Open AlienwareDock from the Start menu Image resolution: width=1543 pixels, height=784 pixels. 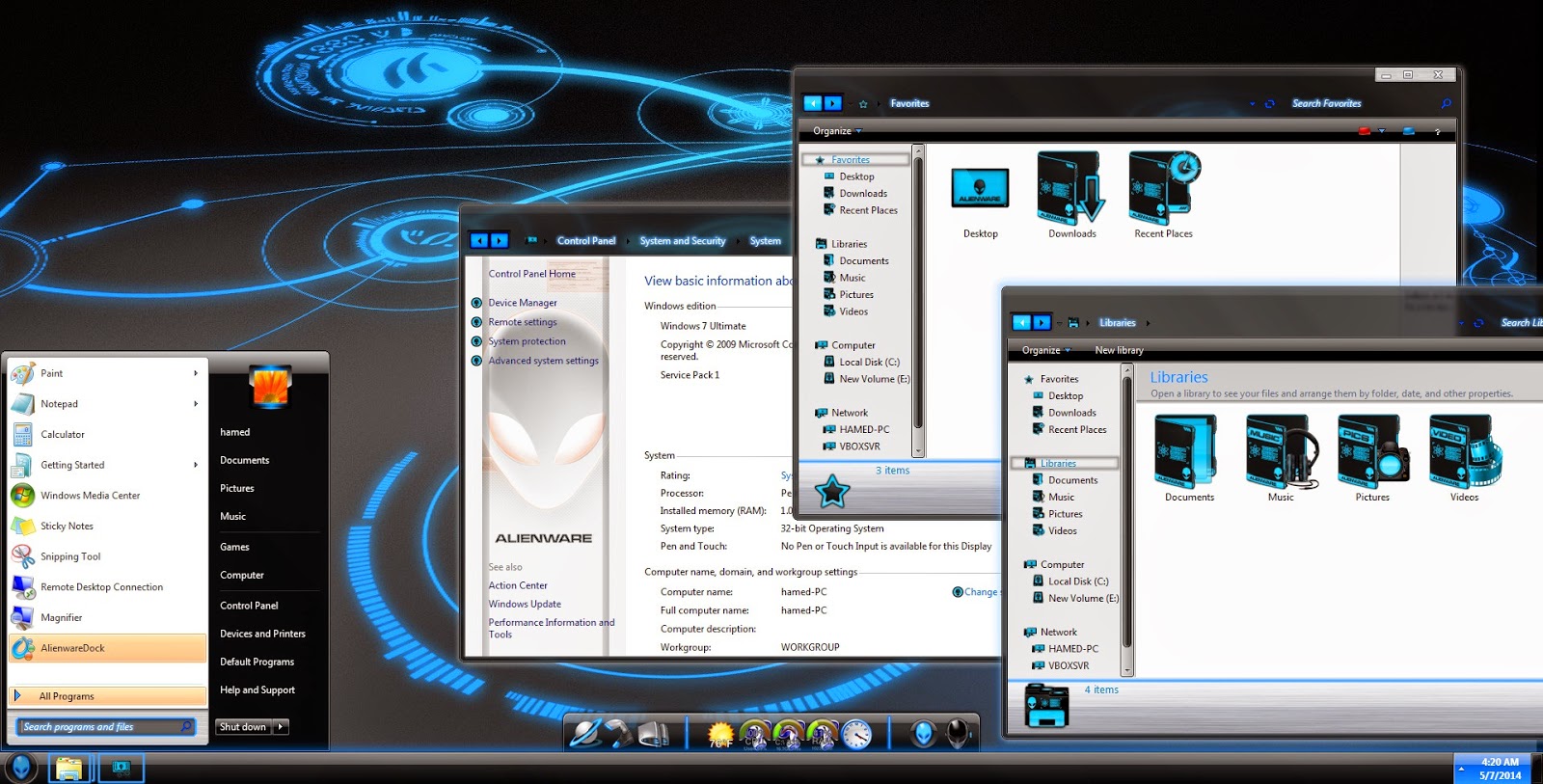click(x=107, y=648)
